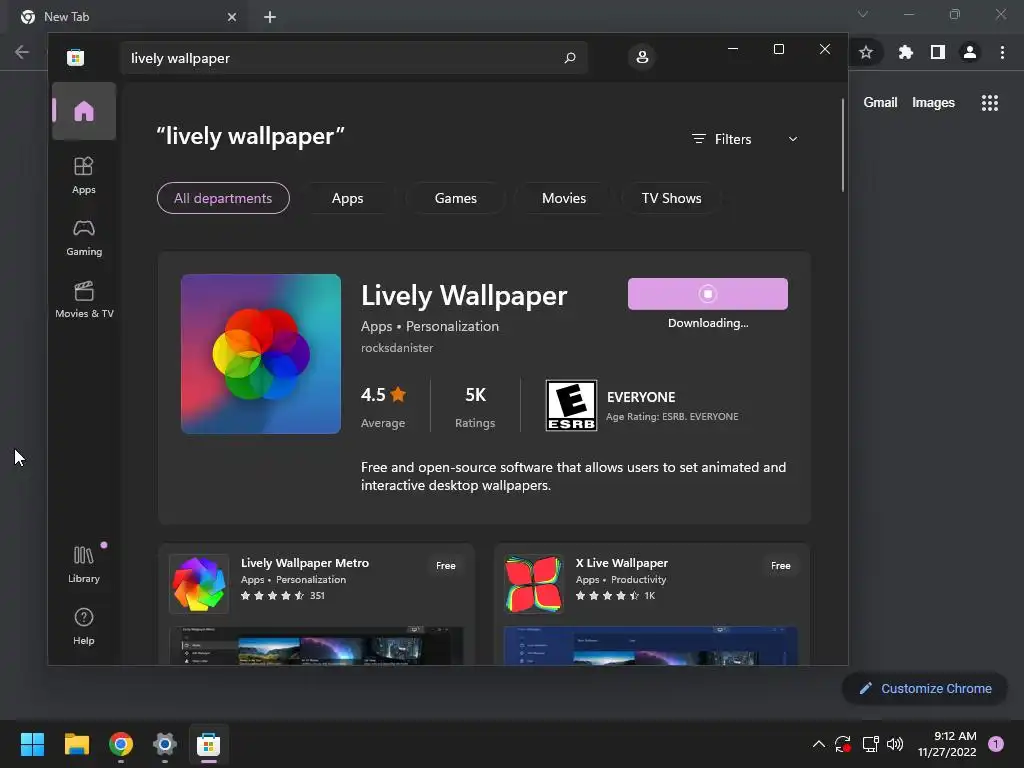
Task: Click the rocksdanister publisher name
Action: pos(397,348)
